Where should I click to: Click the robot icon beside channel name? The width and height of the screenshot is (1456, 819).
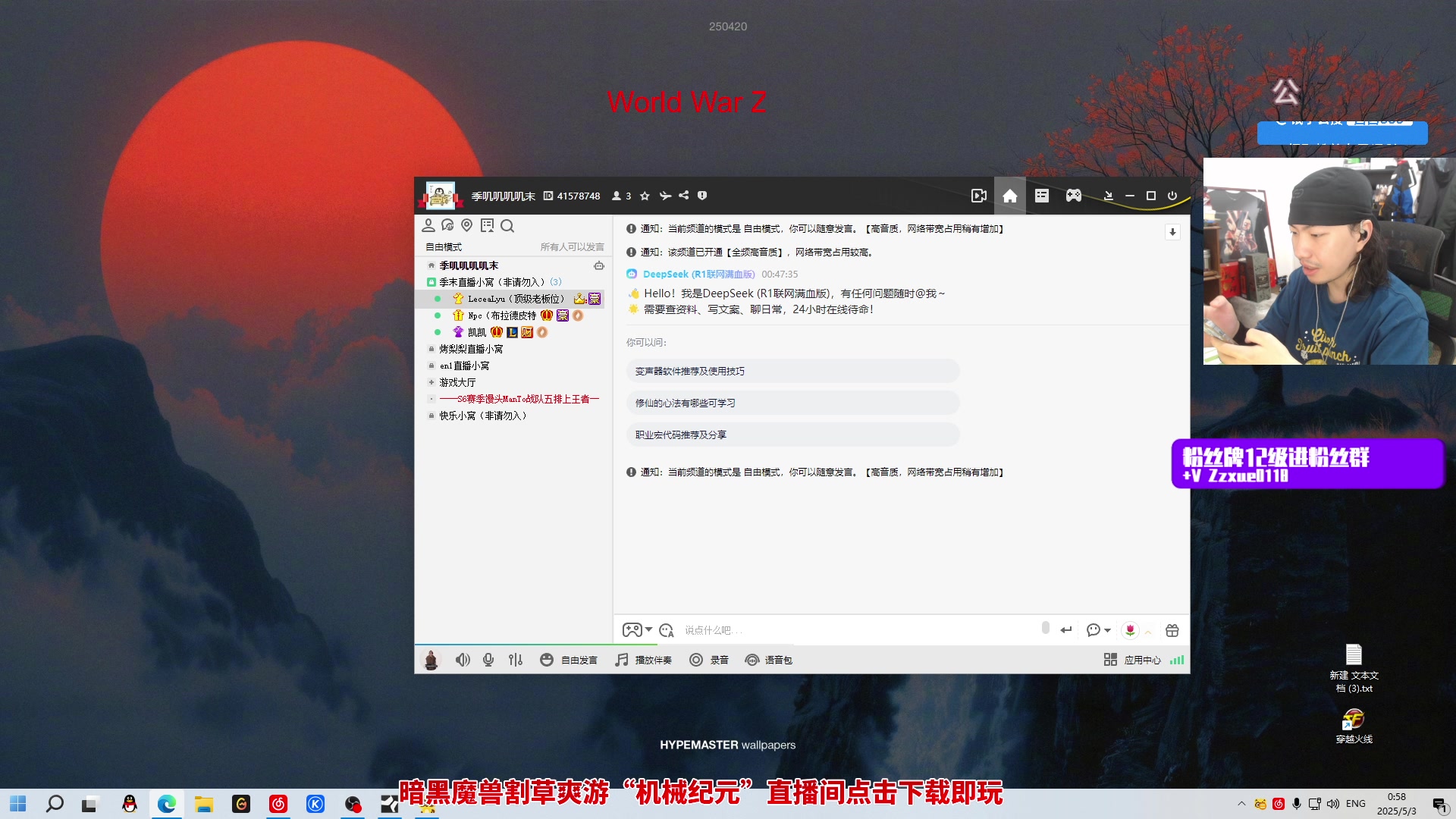click(599, 265)
